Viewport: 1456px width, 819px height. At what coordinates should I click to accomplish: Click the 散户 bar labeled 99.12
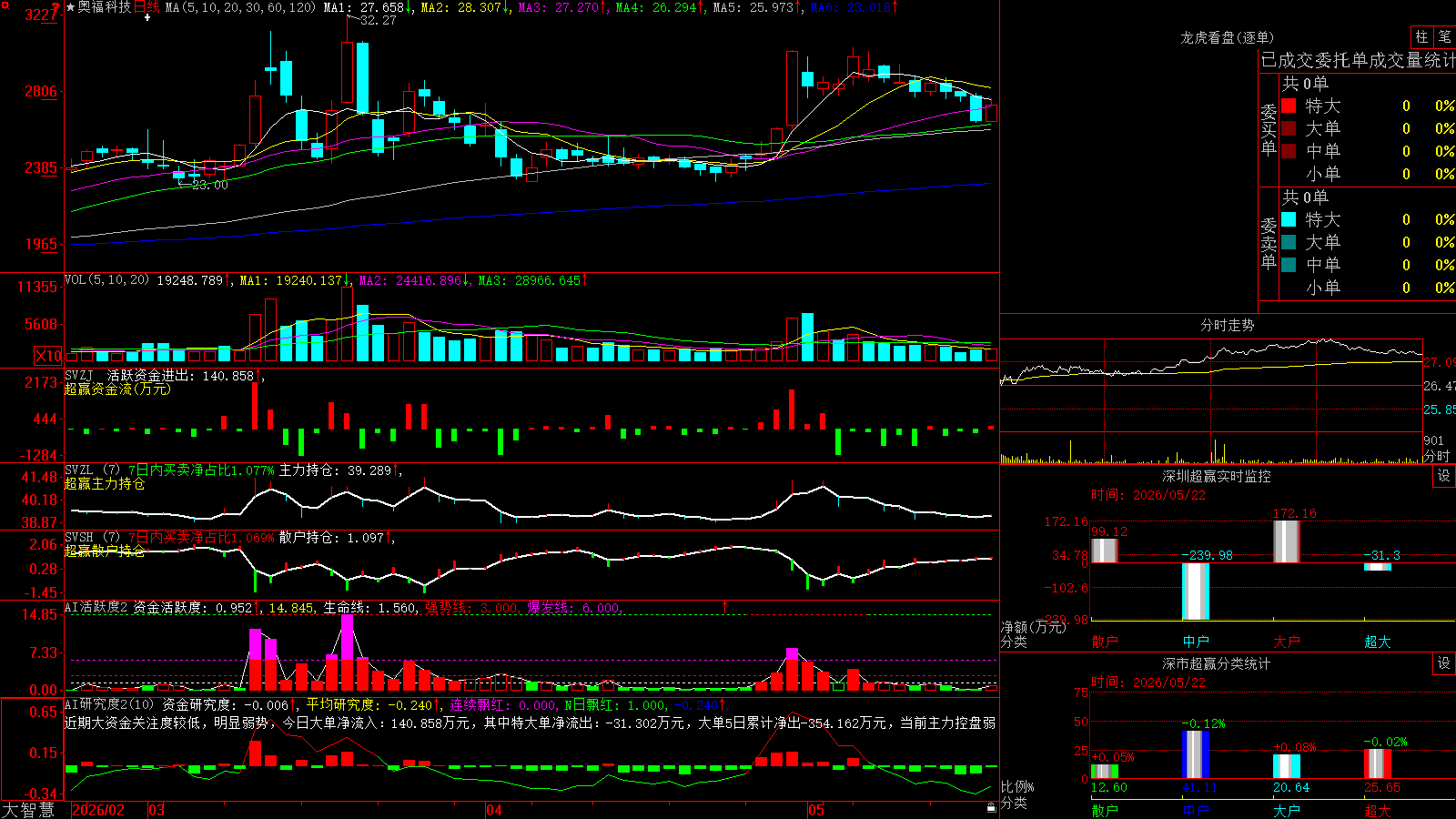[x=1105, y=551]
